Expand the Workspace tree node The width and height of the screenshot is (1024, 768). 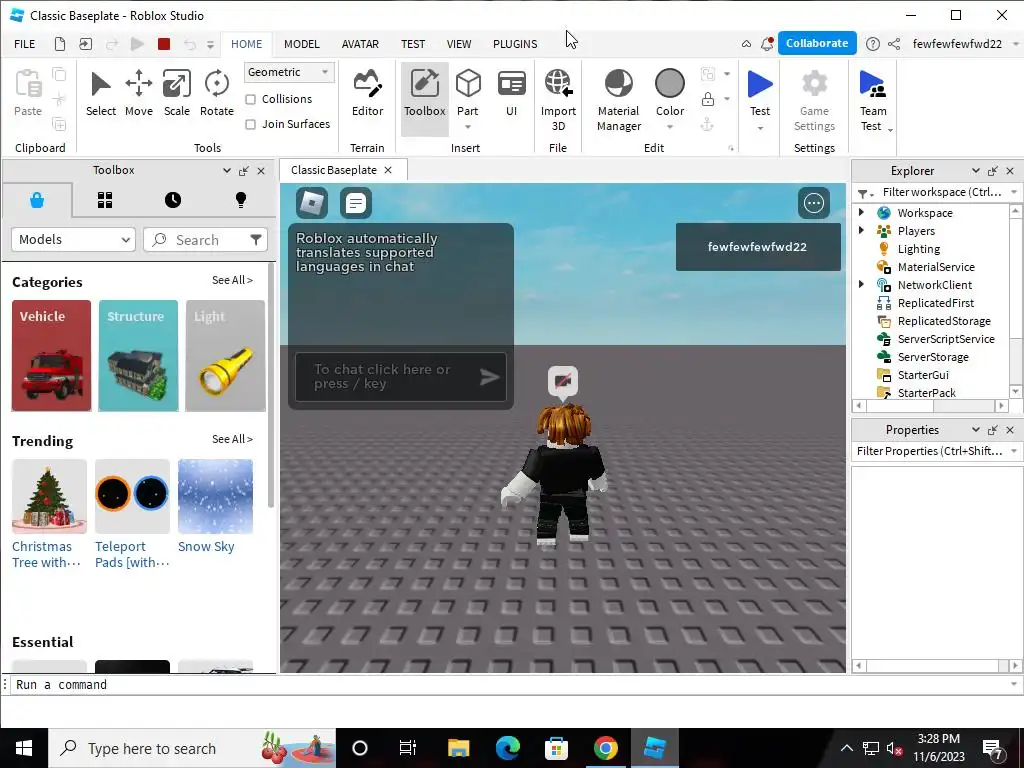(861, 212)
